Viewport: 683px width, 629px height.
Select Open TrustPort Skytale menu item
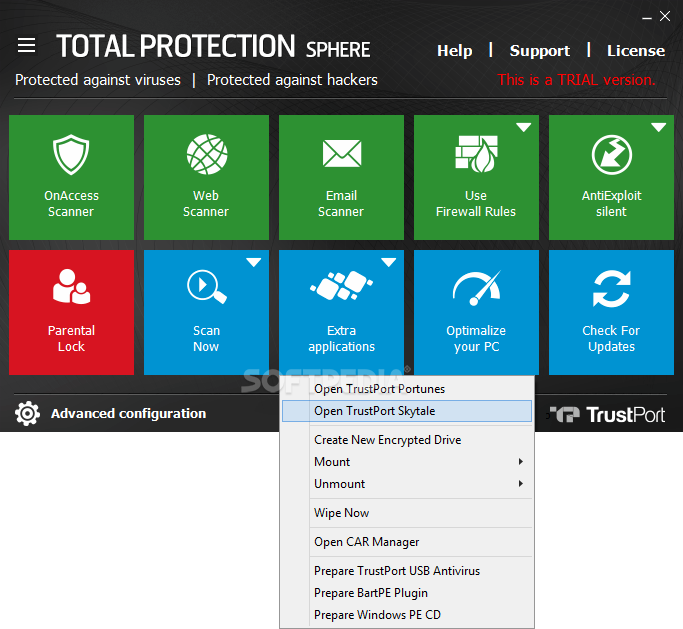point(407,411)
